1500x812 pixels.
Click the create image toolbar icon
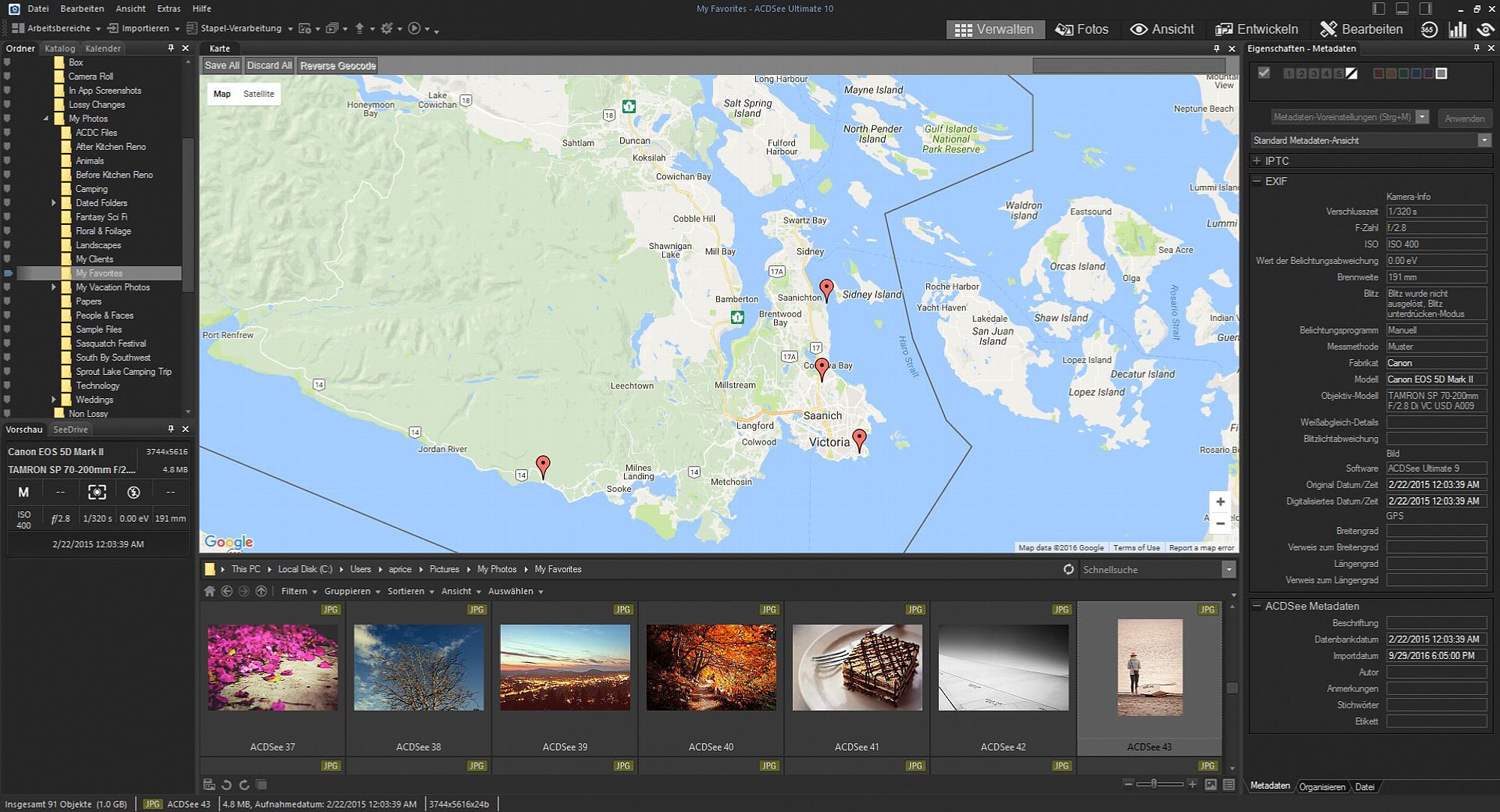click(304, 28)
